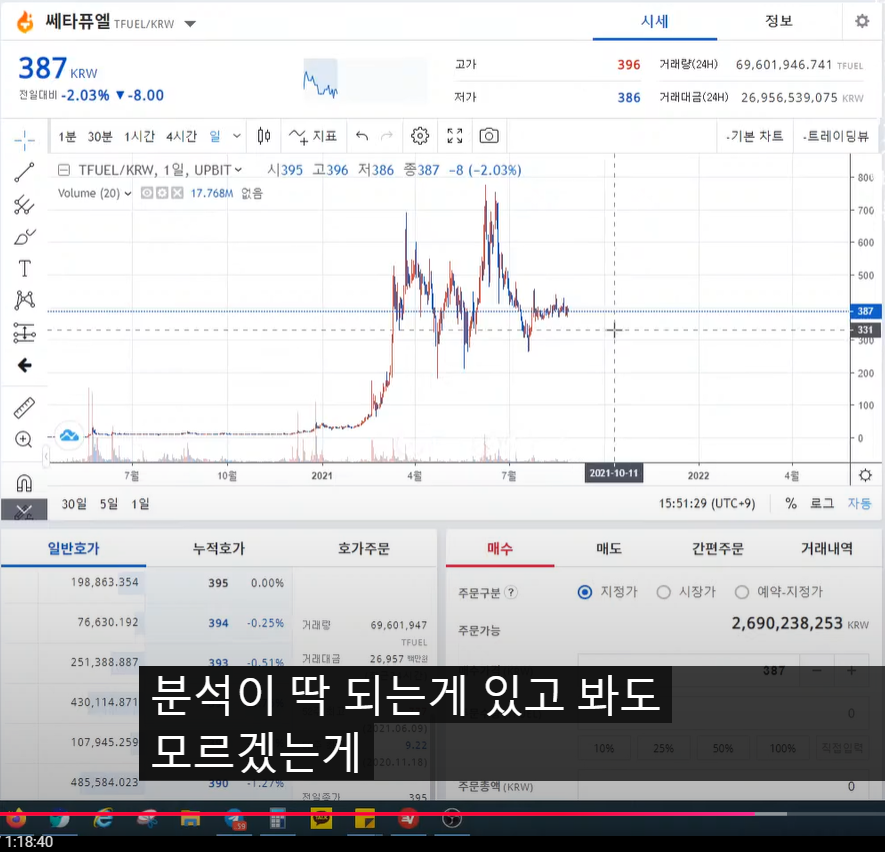Switch to 트레이딩뷰 chart mode

pos(836,136)
